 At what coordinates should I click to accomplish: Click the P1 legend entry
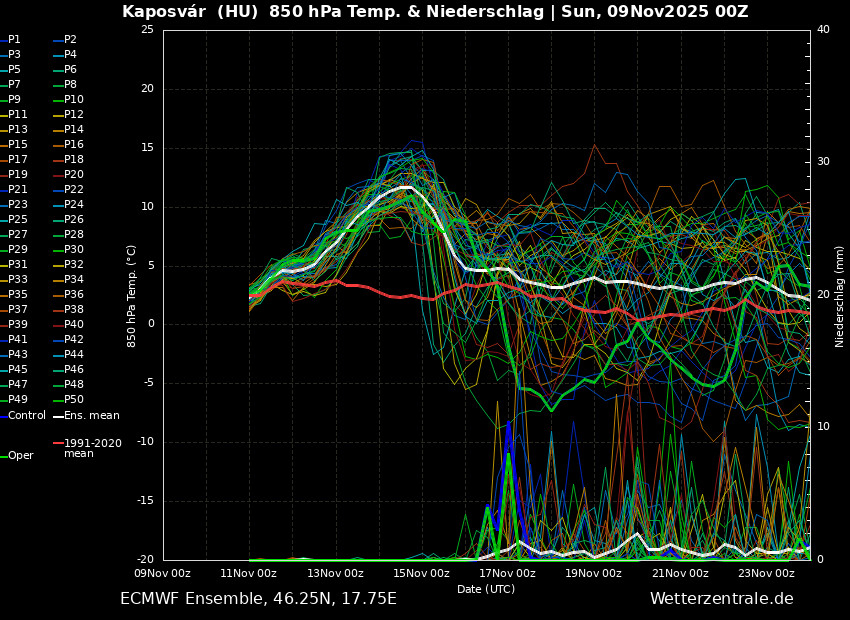[x=14, y=40]
